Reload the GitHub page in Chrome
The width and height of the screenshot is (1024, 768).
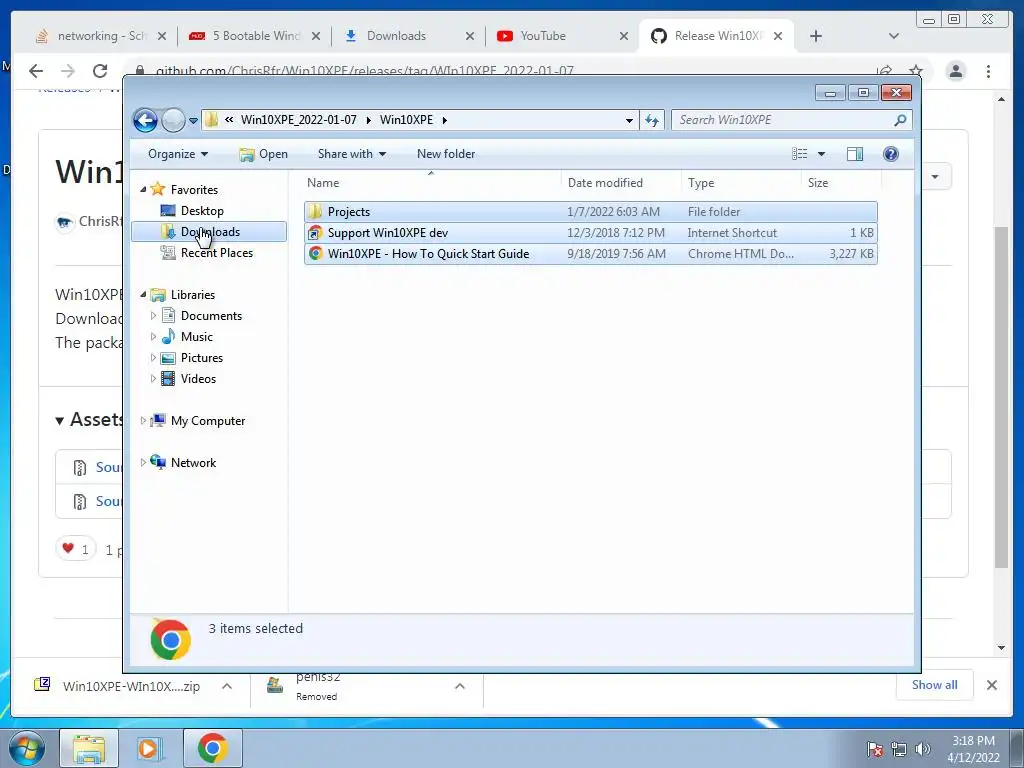[x=100, y=71]
